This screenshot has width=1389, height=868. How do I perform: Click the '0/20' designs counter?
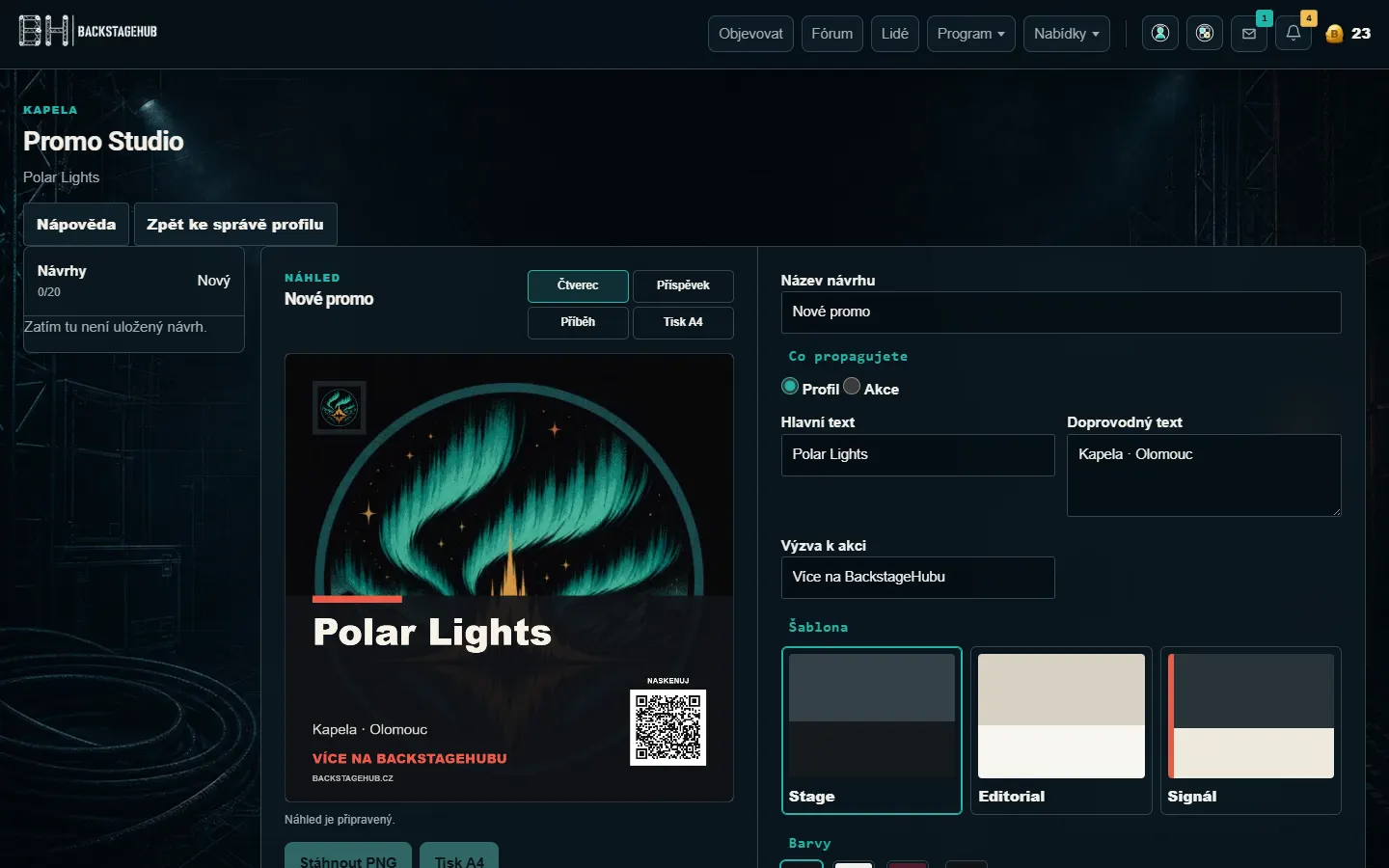(49, 292)
